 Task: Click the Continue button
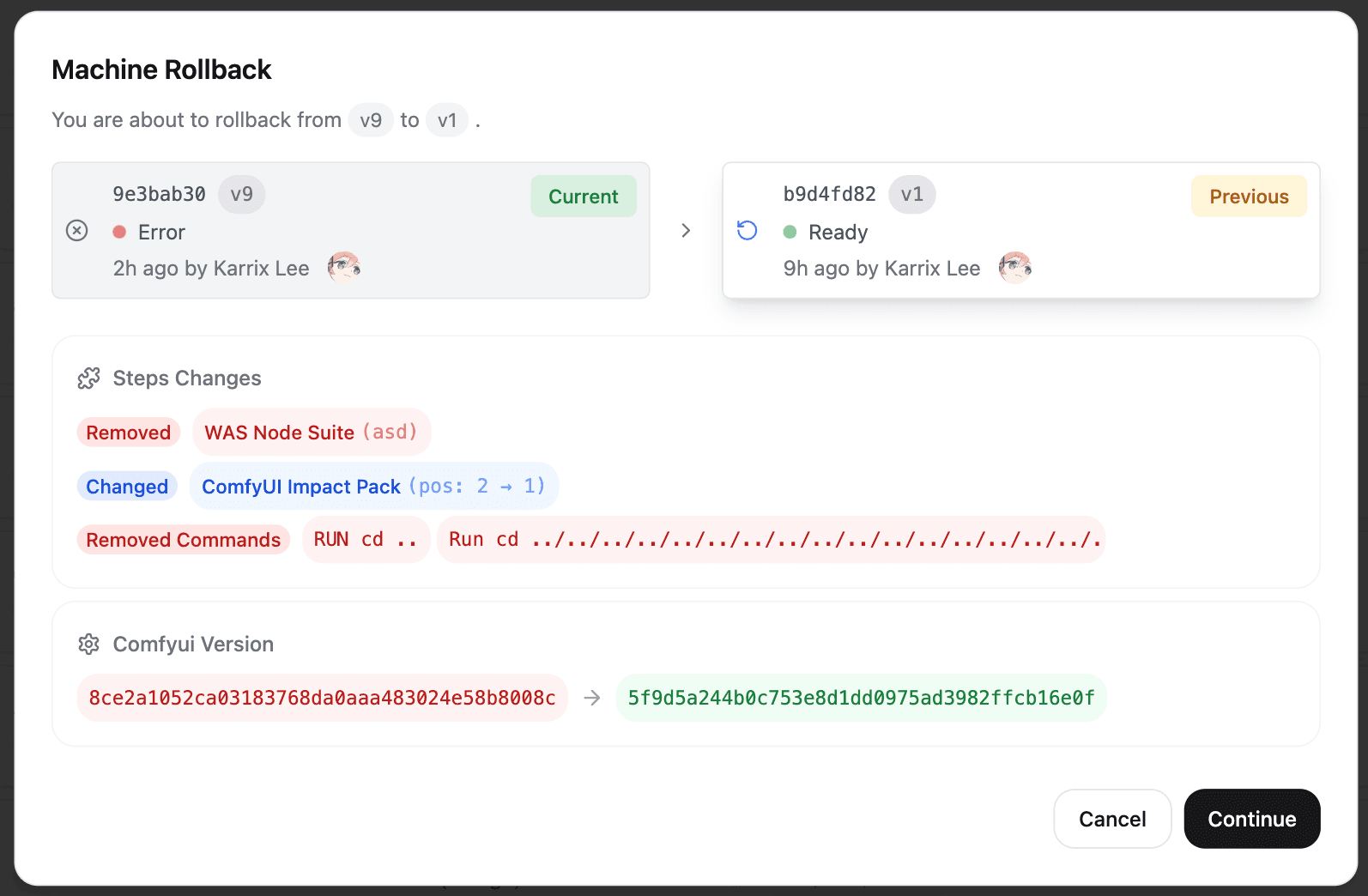point(1251,819)
